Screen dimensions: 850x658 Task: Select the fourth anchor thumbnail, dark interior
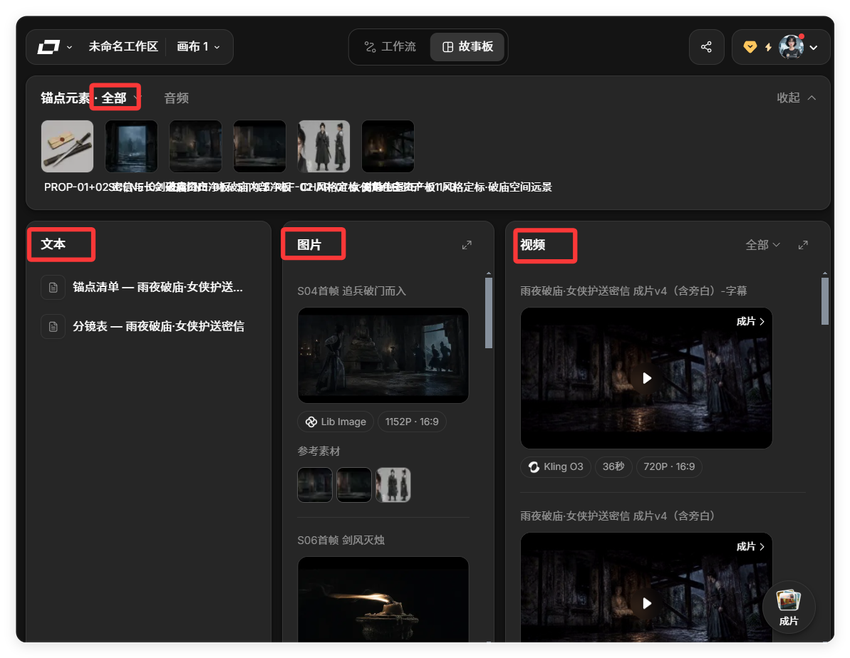pyautogui.click(x=260, y=146)
